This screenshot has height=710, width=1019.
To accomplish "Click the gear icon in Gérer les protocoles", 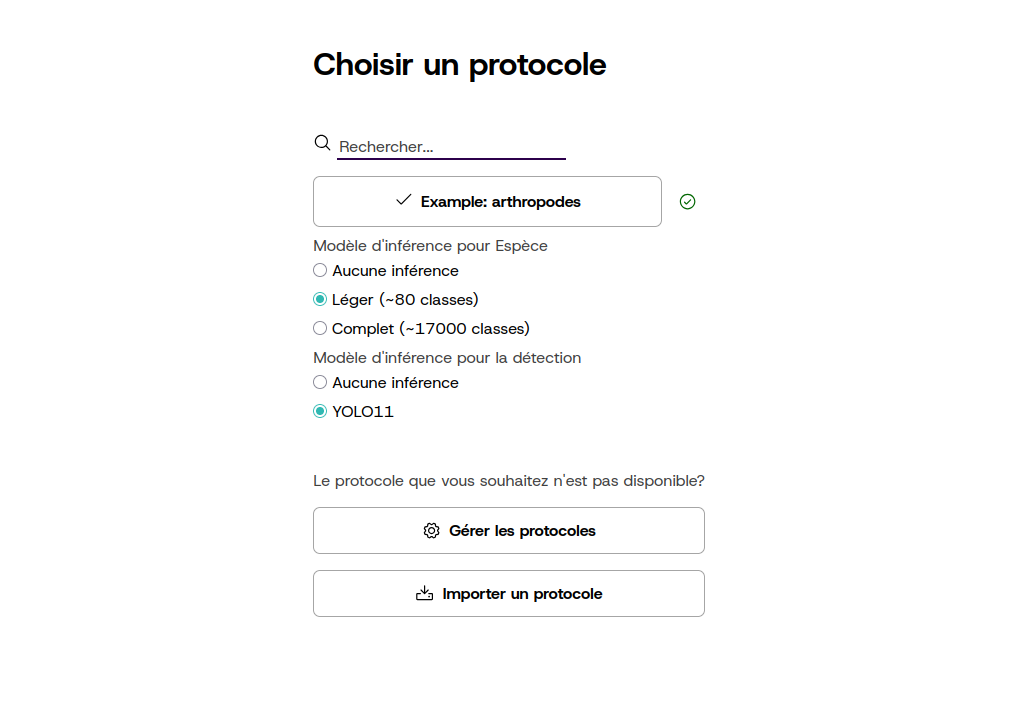I will point(432,531).
